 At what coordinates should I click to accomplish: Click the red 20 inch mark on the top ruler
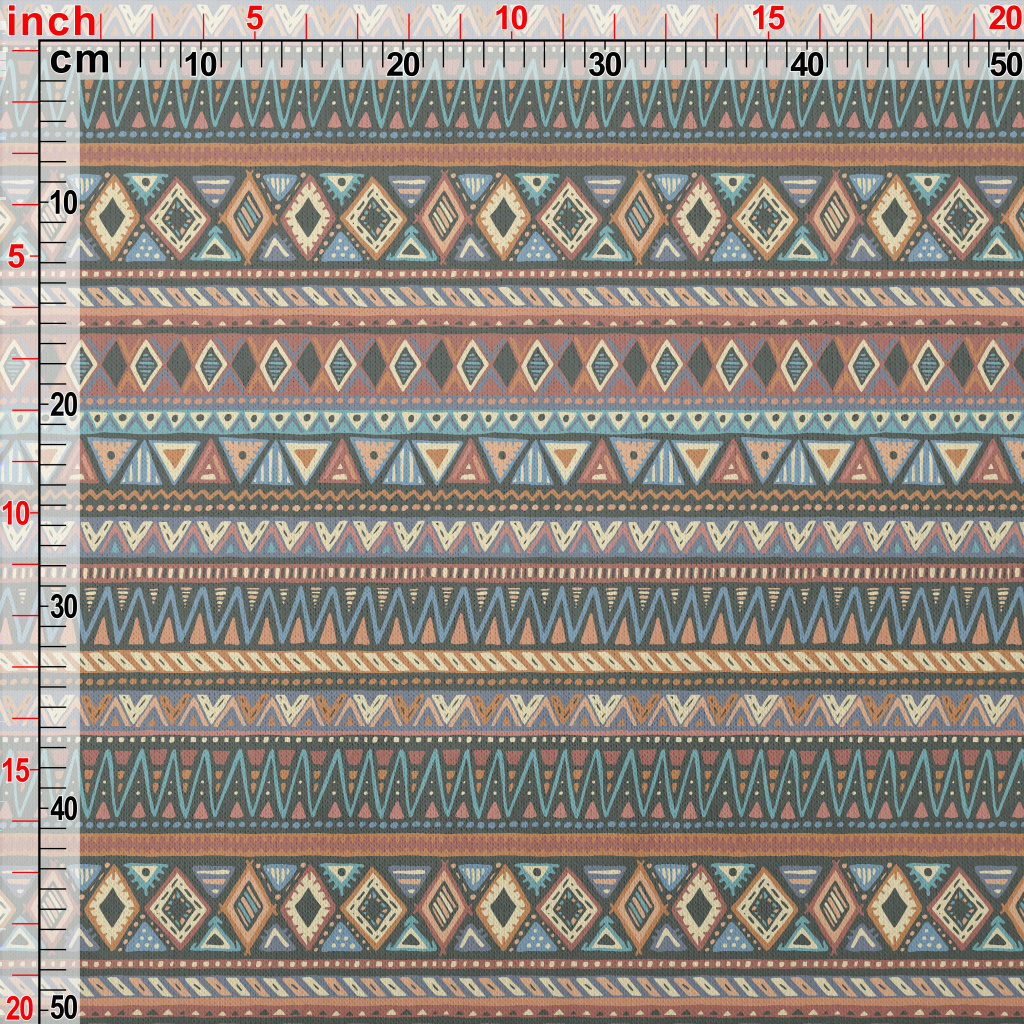pyautogui.click(x=1003, y=19)
